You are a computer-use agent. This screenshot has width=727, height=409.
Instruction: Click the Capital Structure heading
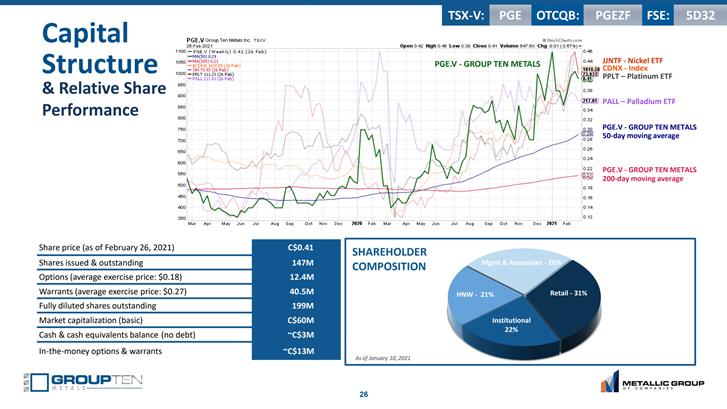point(100,48)
